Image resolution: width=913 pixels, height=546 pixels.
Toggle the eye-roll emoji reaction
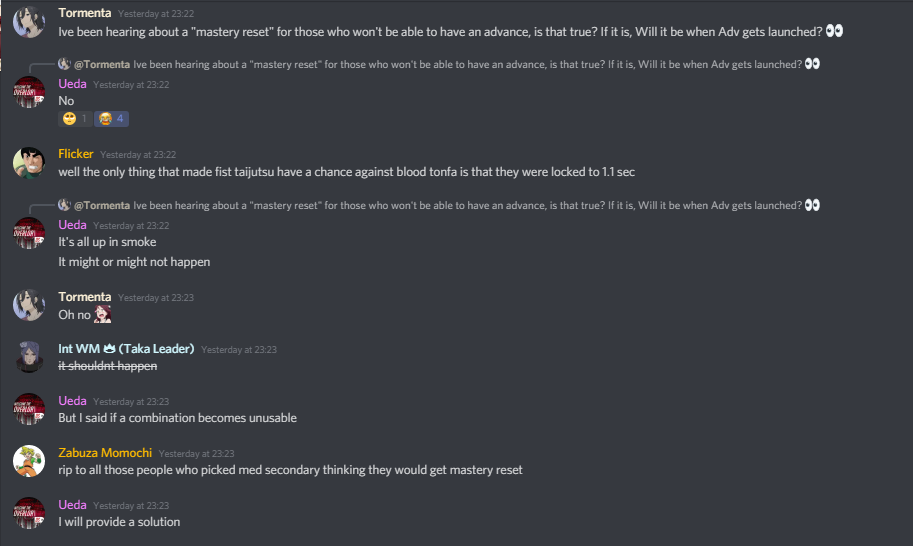[75, 119]
